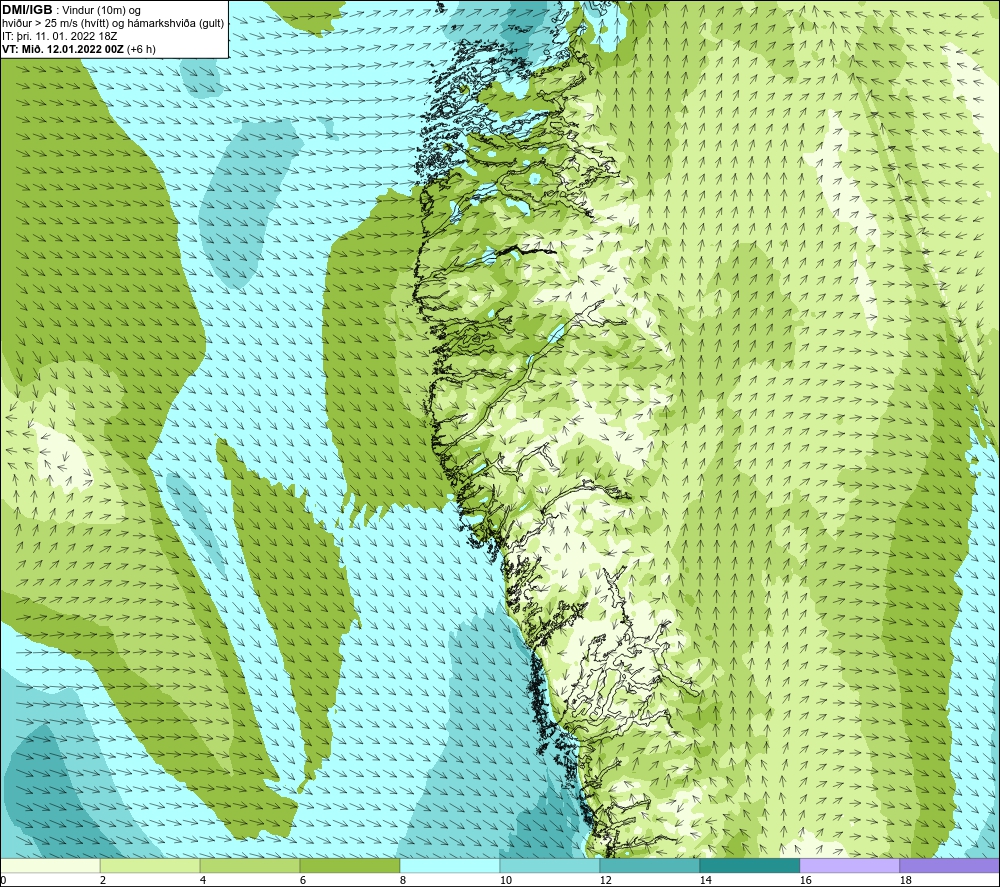Image resolution: width=1000 pixels, height=887 pixels.
Task: Click the 2–4 m/s light green swatch
Action: coord(150,865)
